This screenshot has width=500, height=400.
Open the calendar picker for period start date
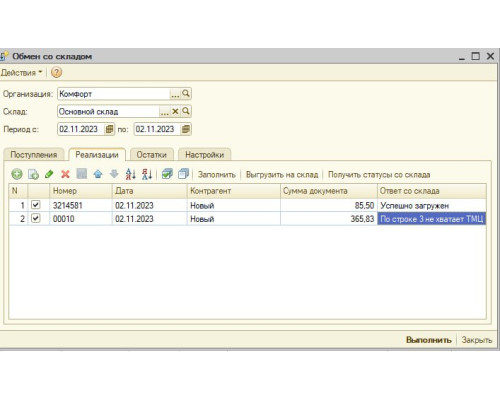(x=109, y=129)
